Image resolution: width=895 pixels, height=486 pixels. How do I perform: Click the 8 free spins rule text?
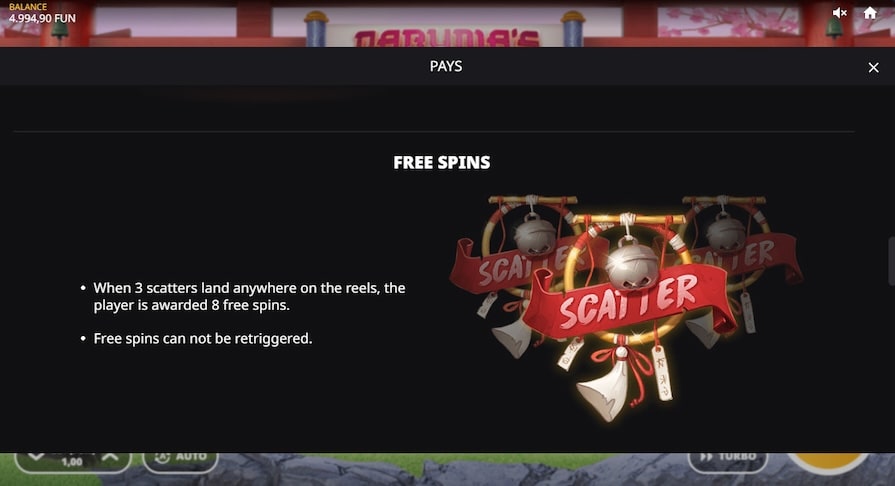[249, 296]
